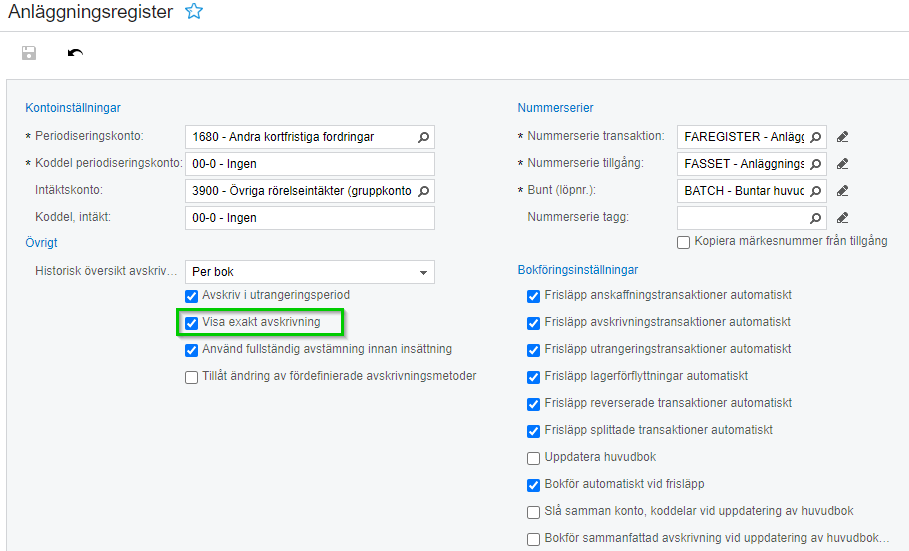Image resolution: width=909 pixels, height=551 pixels.
Task: Open Historisk översikt avskrivning dropdown
Action: [x=310, y=272]
